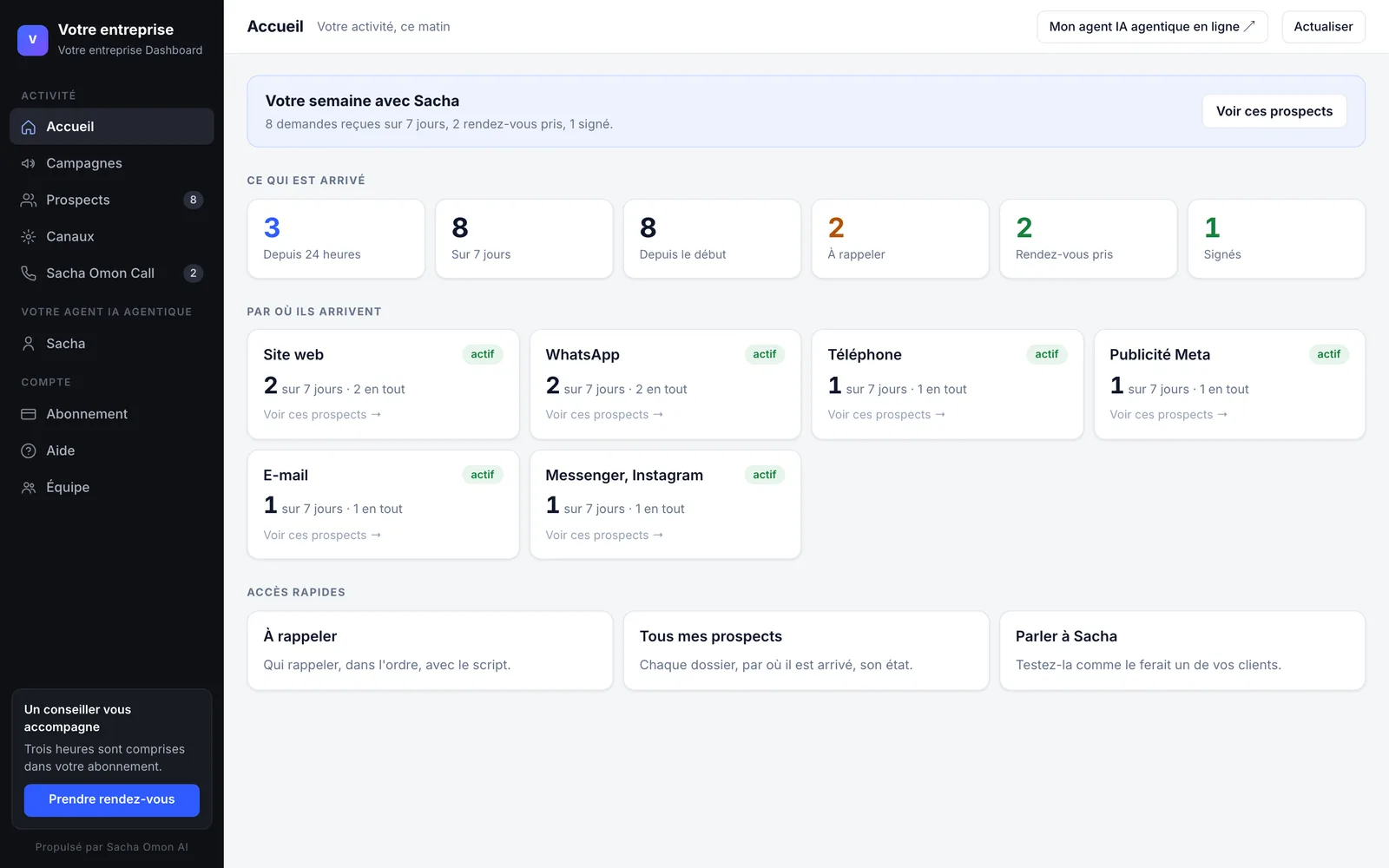
Task: Open Voir ces prospects under E-mail
Action: click(x=322, y=536)
